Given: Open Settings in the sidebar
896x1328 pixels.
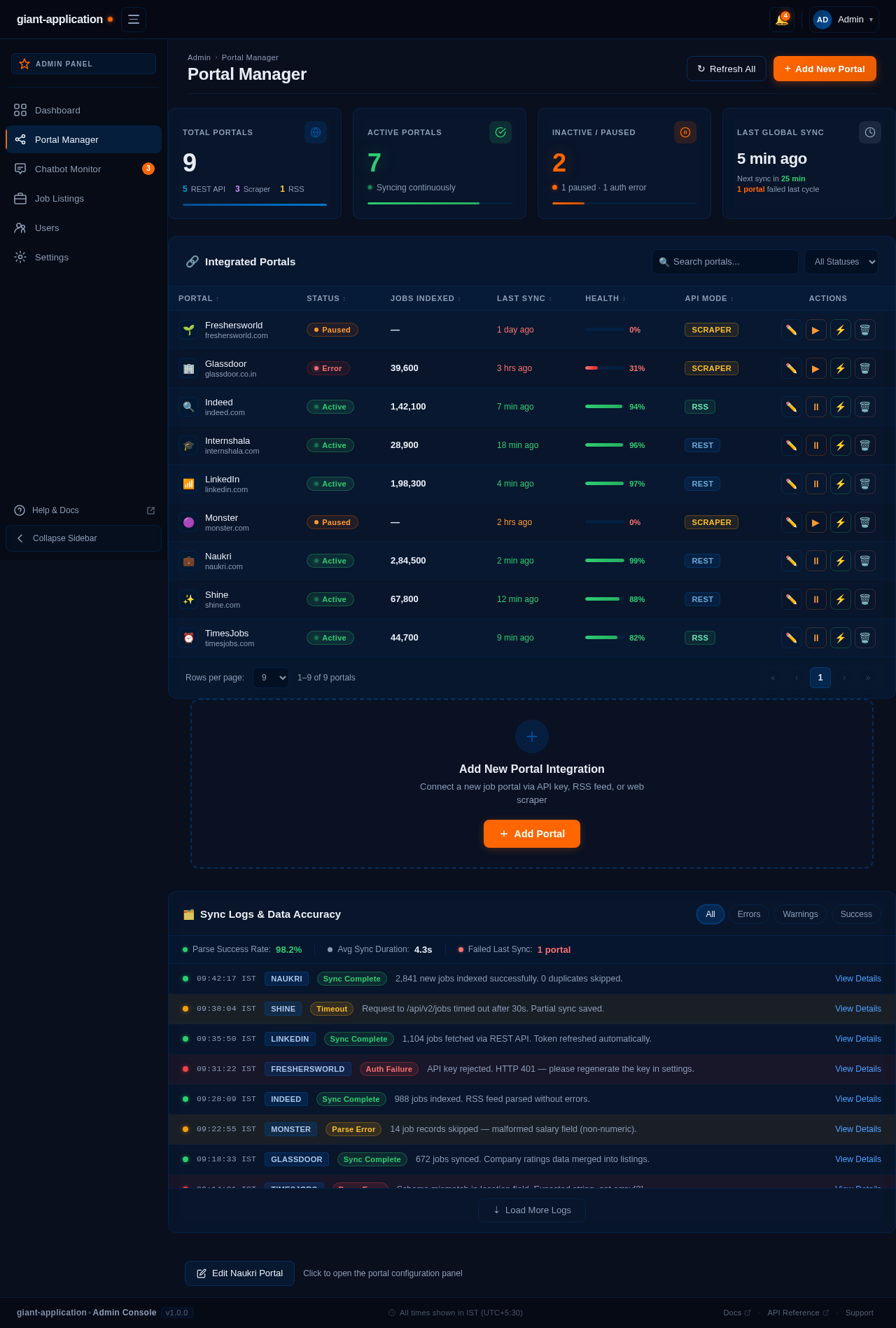Looking at the screenshot, I should tap(83, 258).
